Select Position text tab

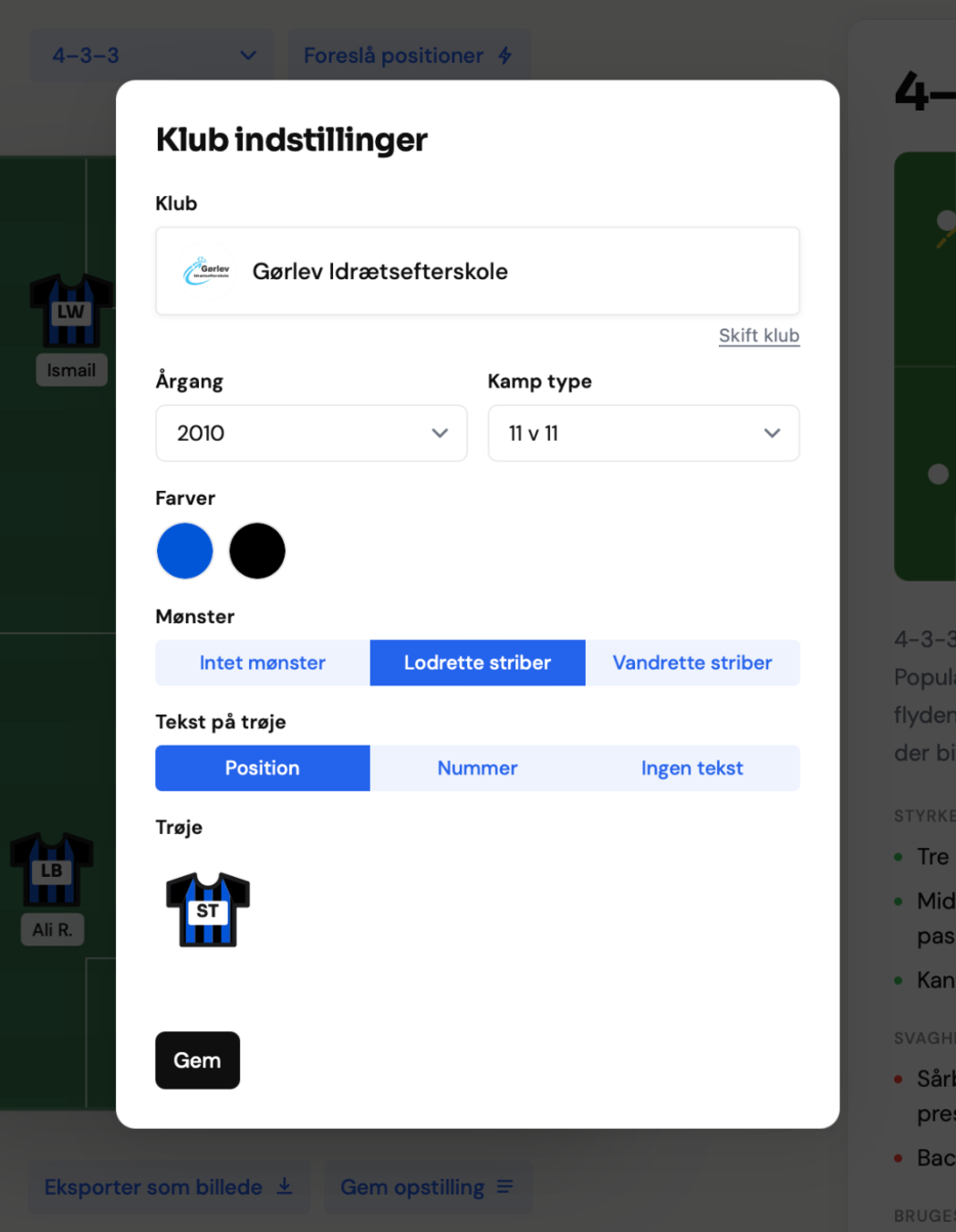pos(263,768)
